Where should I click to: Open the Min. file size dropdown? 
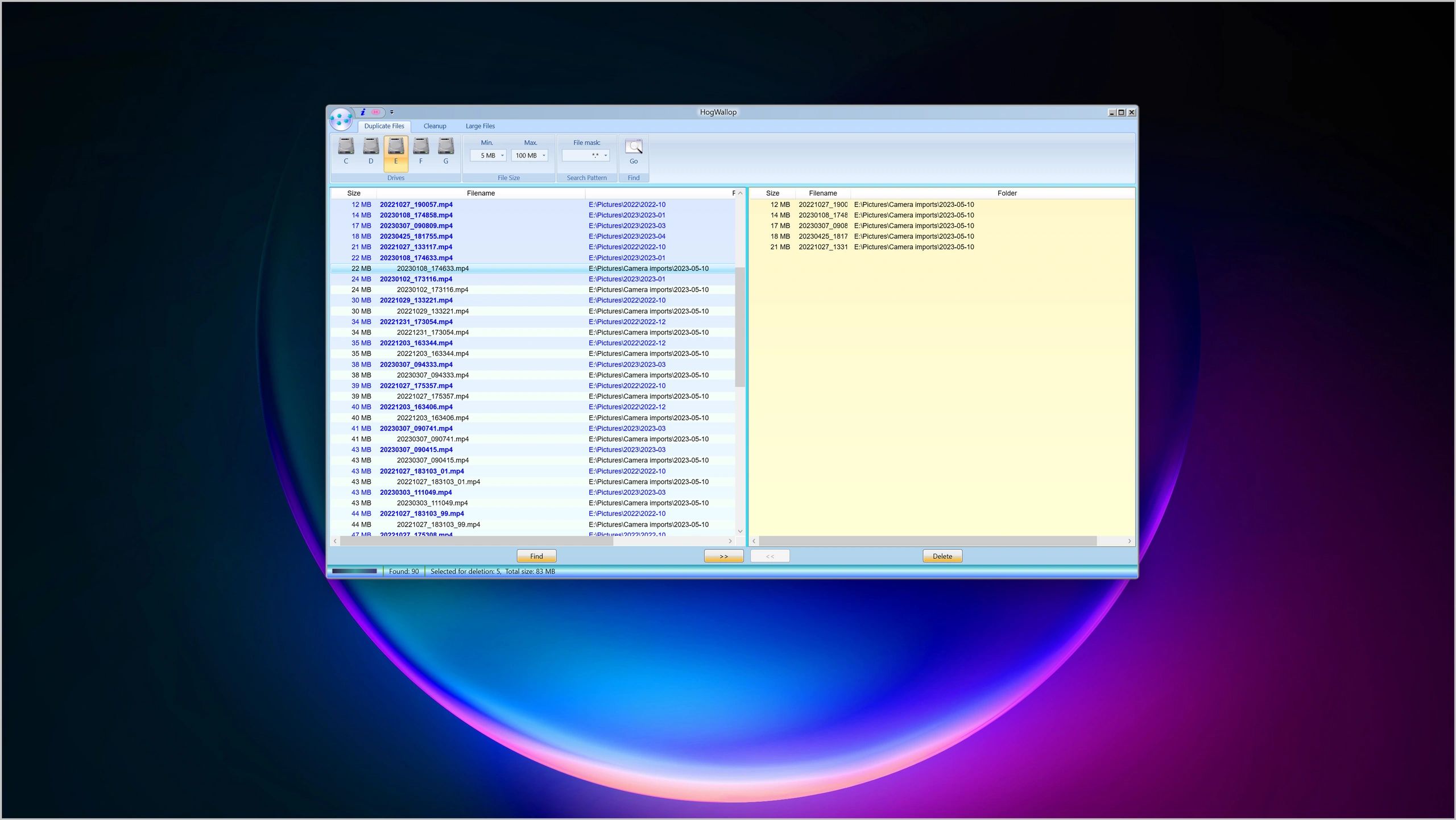click(502, 156)
